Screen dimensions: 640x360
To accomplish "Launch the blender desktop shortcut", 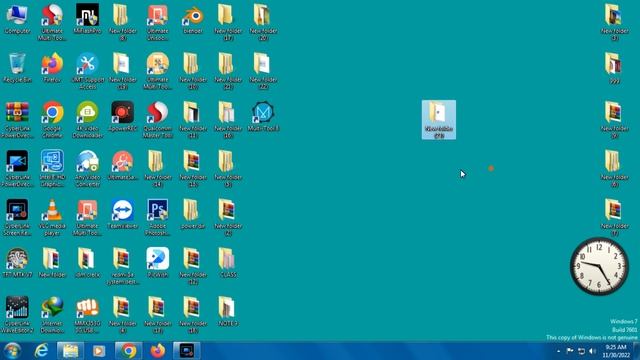I will pyautogui.click(x=193, y=19).
